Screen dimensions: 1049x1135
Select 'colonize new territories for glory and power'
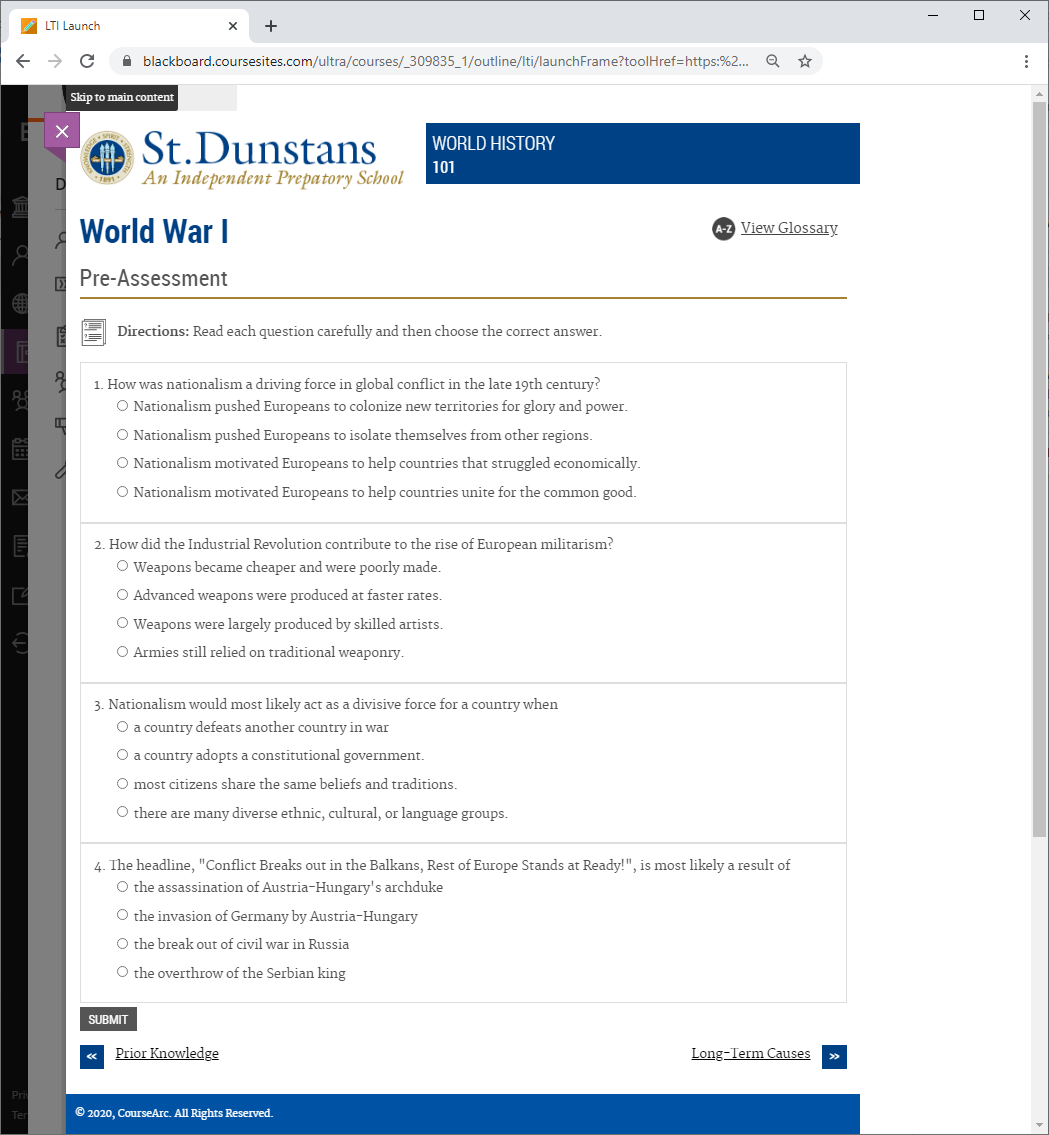(122, 406)
